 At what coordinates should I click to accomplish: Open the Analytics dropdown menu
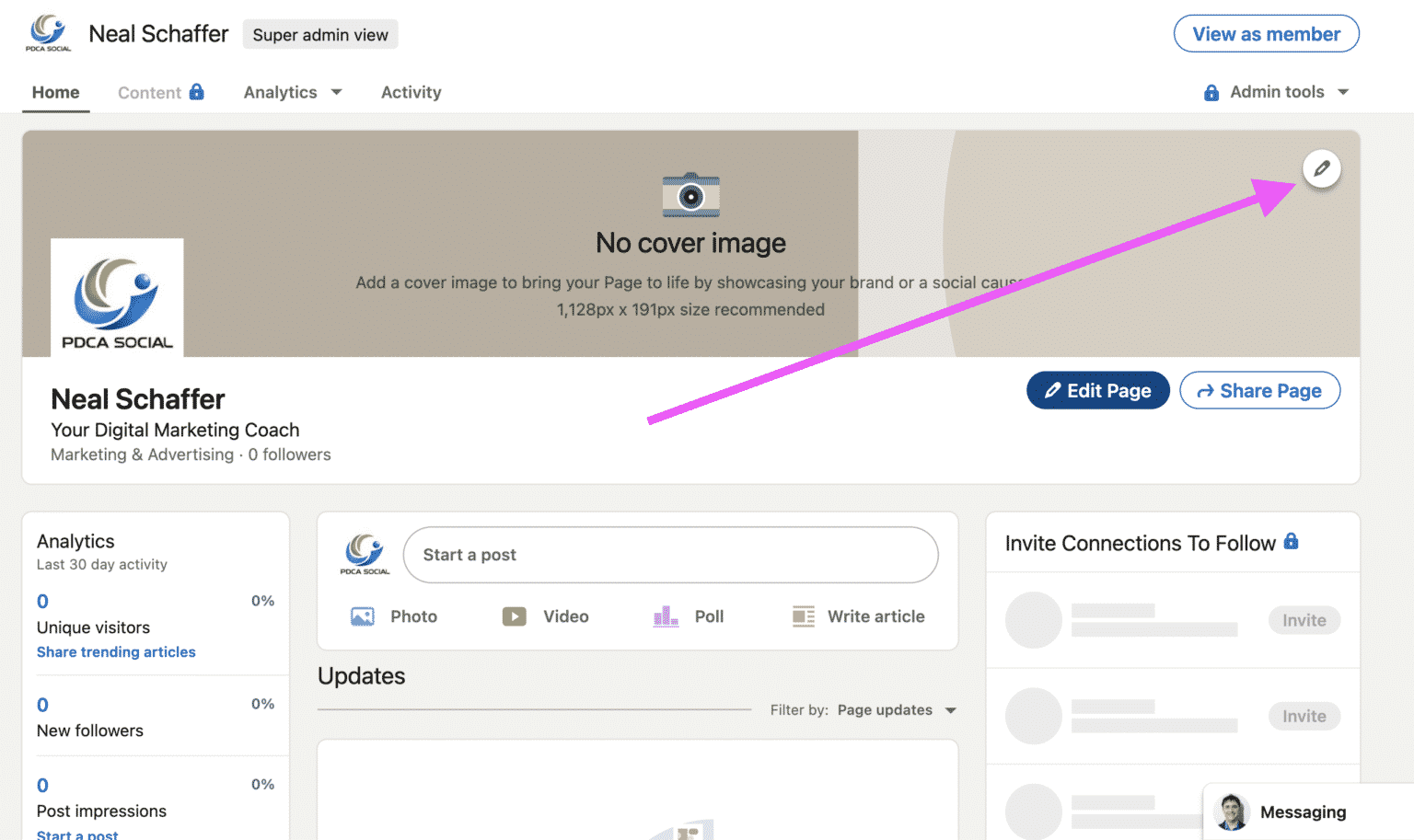tap(293, 92)
